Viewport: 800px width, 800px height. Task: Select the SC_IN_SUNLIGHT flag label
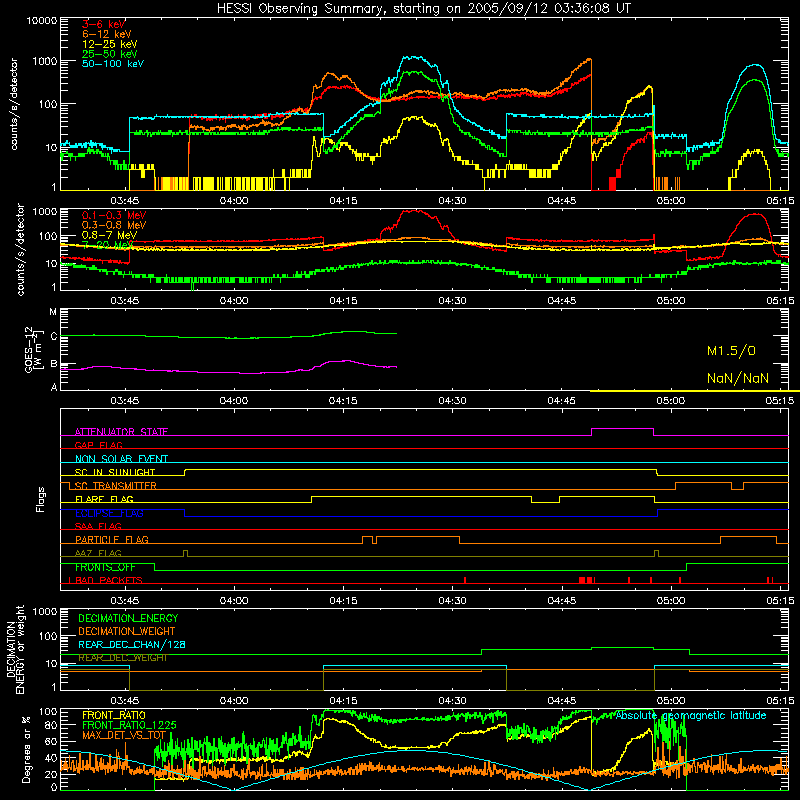click(115, 472)
